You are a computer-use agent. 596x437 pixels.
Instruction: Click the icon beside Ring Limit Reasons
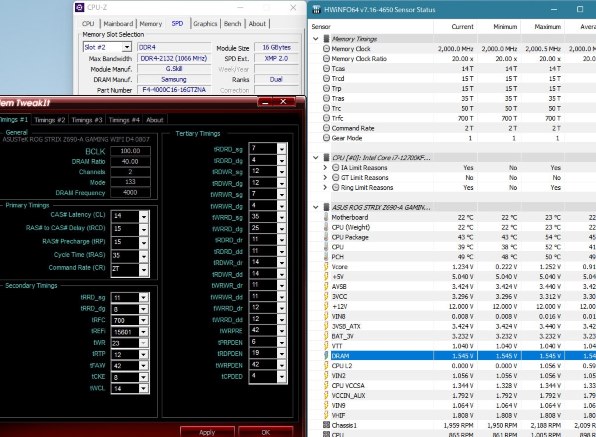[x=335, y=187]
